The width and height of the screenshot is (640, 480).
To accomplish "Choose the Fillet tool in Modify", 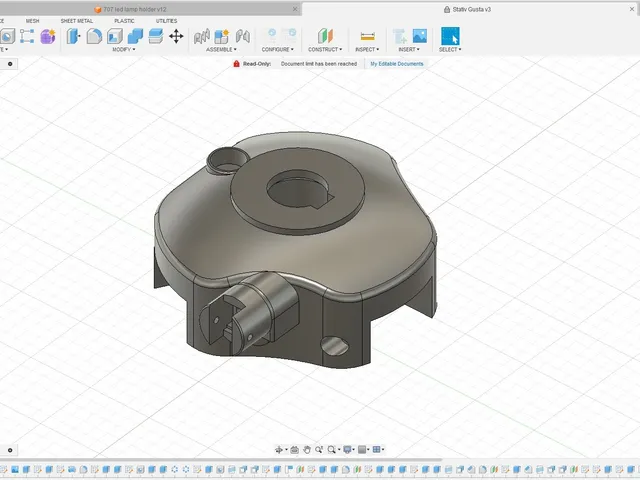I will [94, 36].
